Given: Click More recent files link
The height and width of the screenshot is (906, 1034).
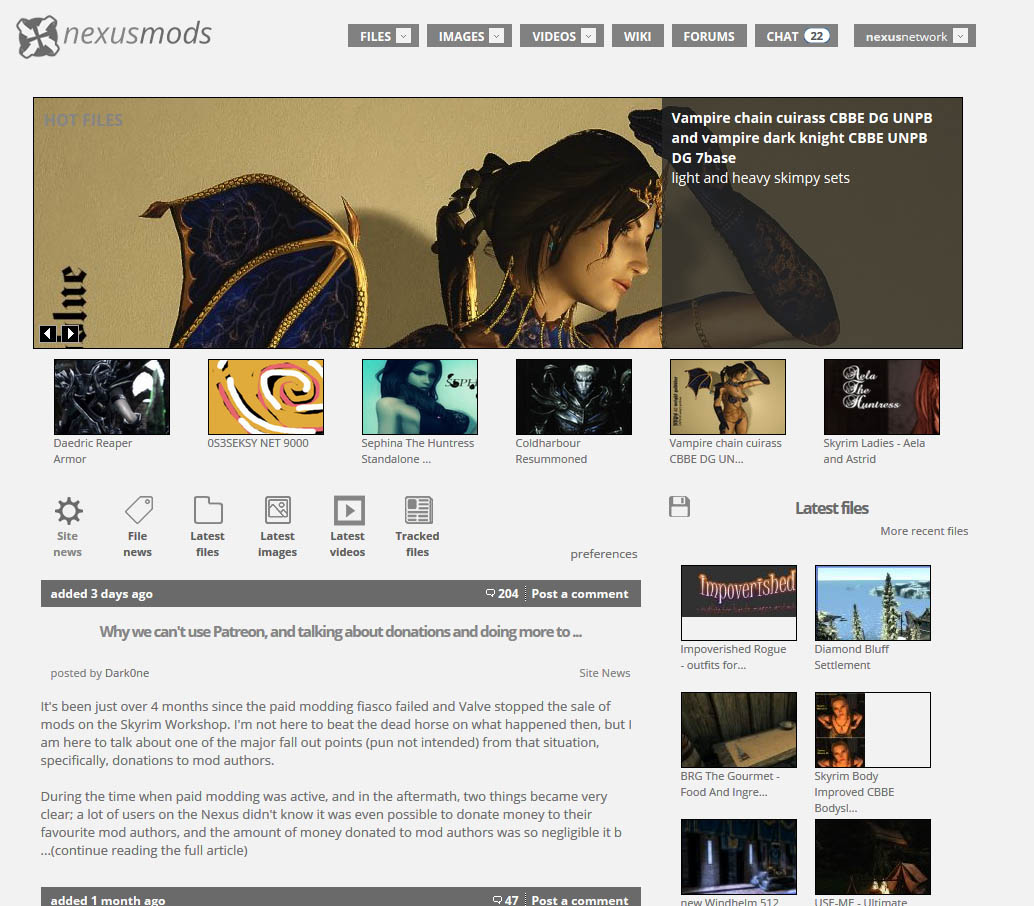Looking at the screenshot, I should 924,531.
